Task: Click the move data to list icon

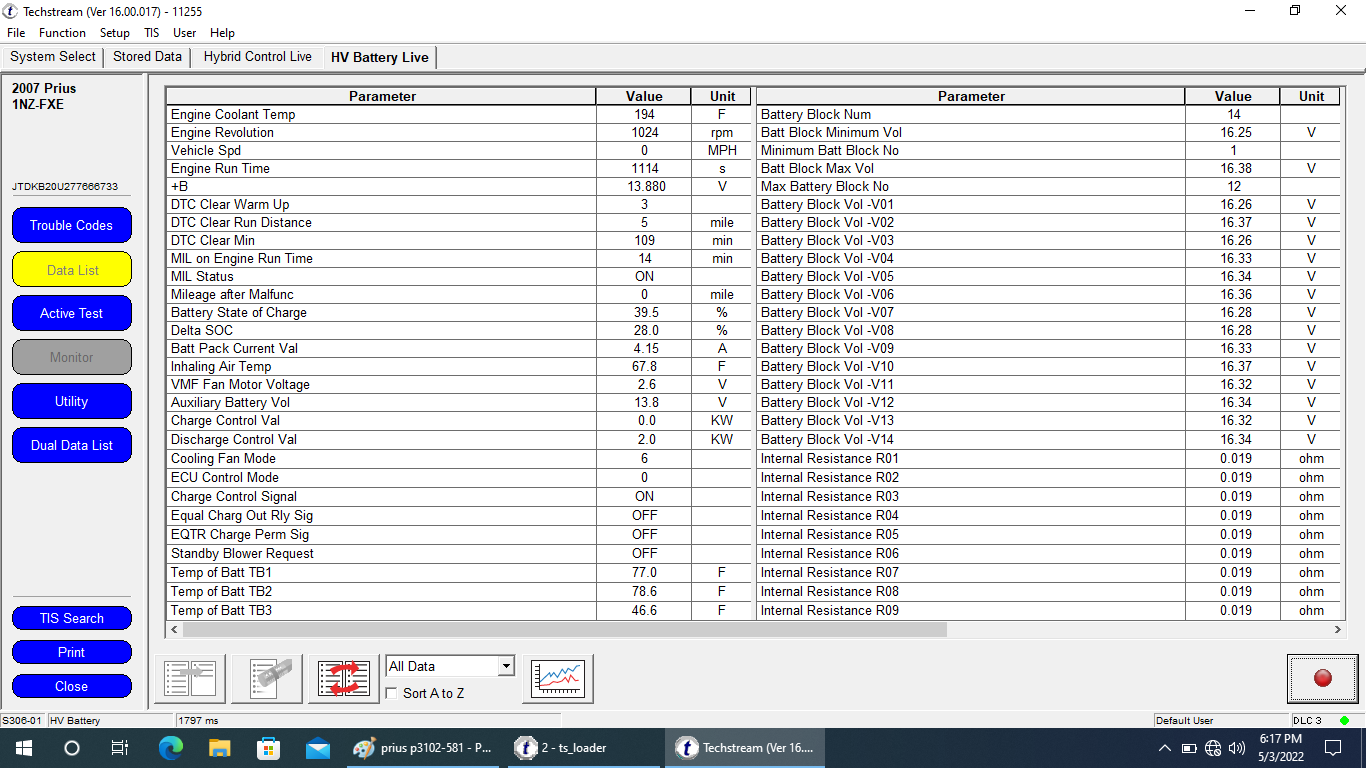Action: 190,679
